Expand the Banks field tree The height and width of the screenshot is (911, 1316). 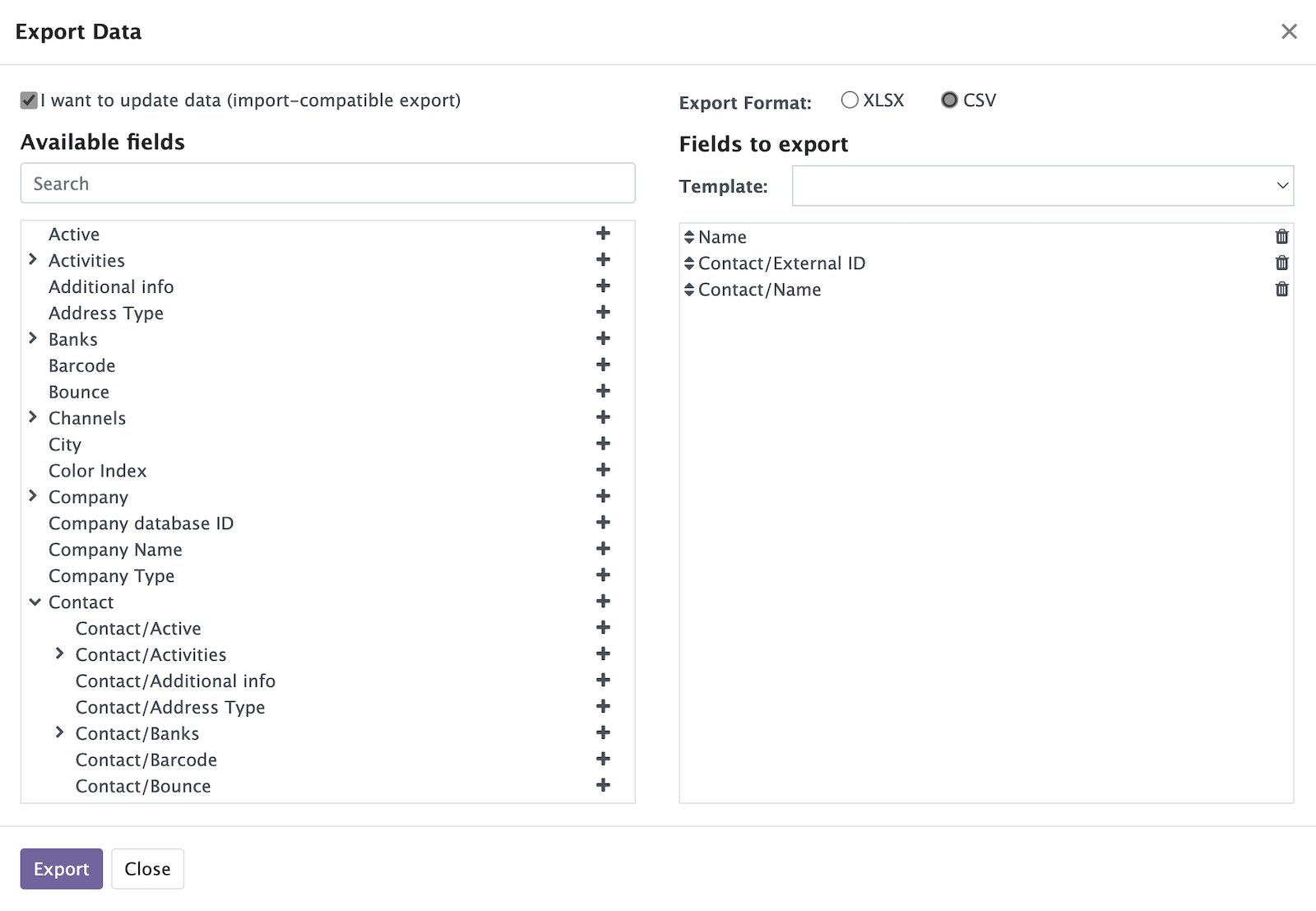pyautogui.click(x=33, y=338)
